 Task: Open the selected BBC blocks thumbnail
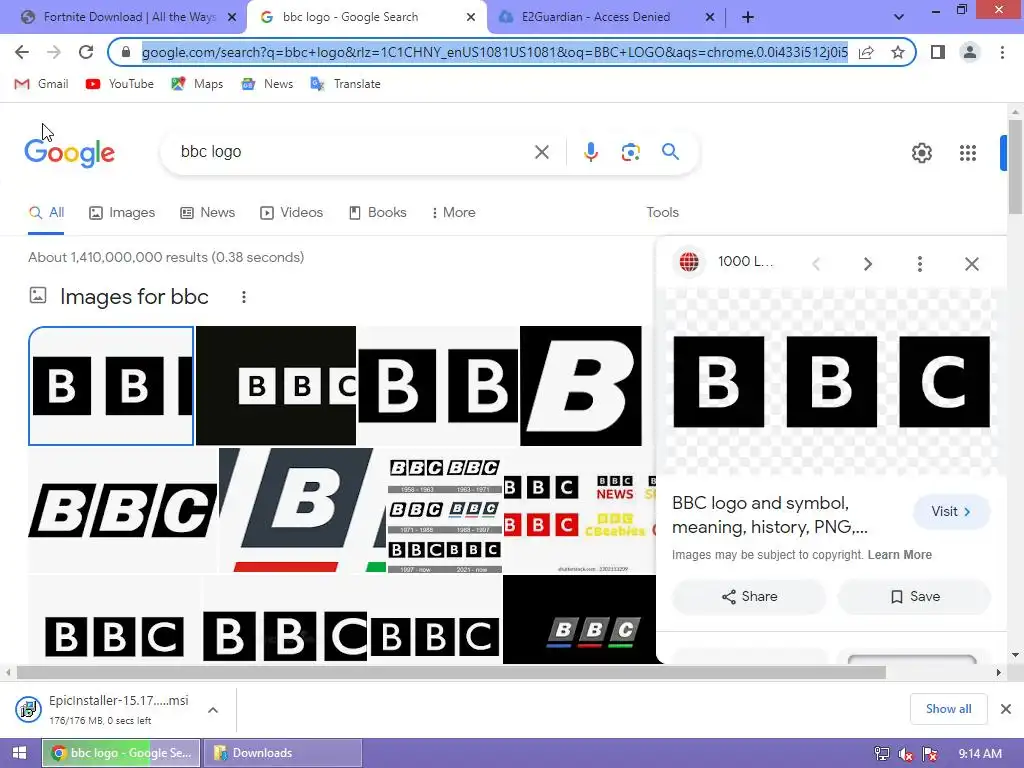[x=111, y=386]
